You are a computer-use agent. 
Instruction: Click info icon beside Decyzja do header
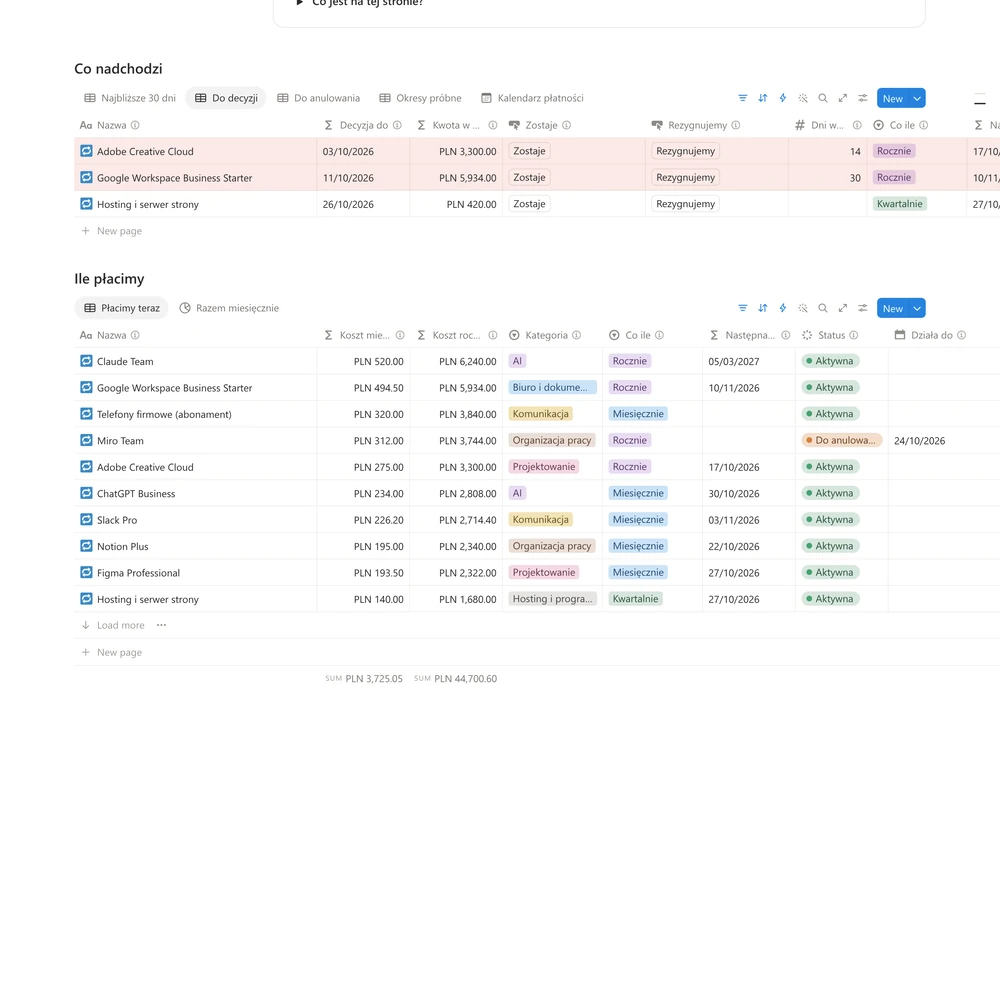click(397, 125)
